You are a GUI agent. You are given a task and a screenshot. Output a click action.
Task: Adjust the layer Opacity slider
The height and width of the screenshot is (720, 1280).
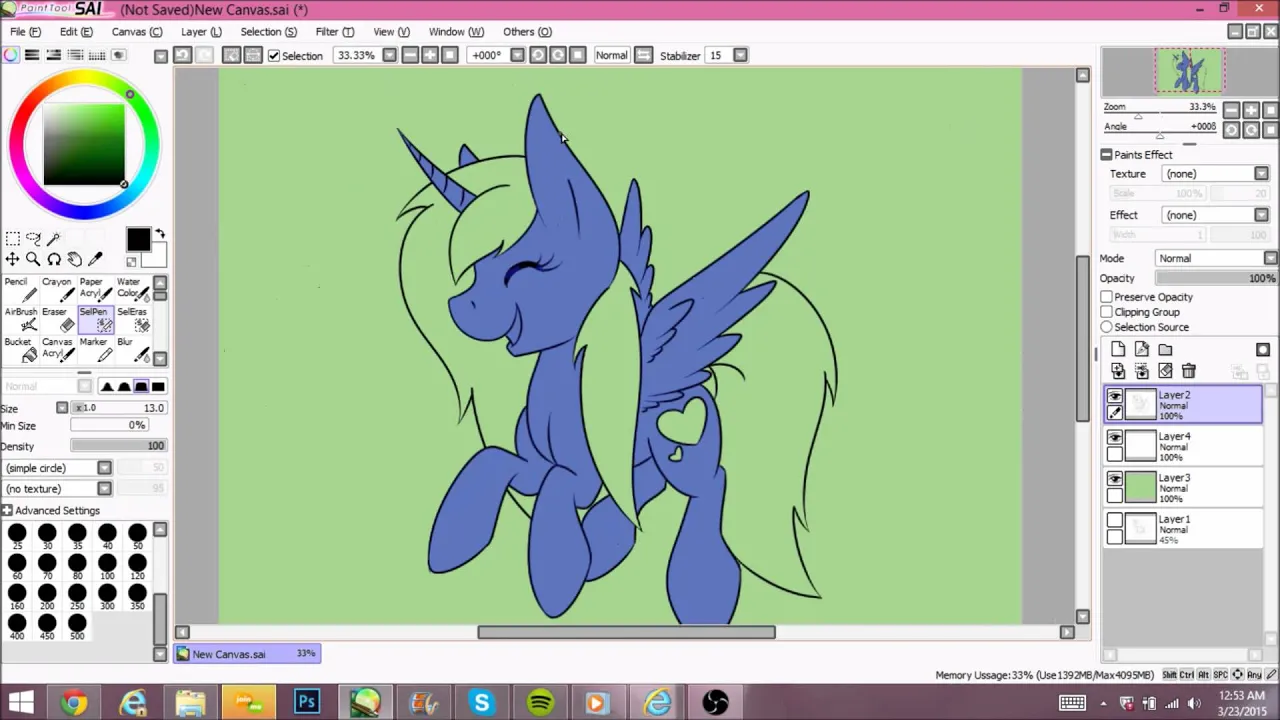[x=1216, y=278]
